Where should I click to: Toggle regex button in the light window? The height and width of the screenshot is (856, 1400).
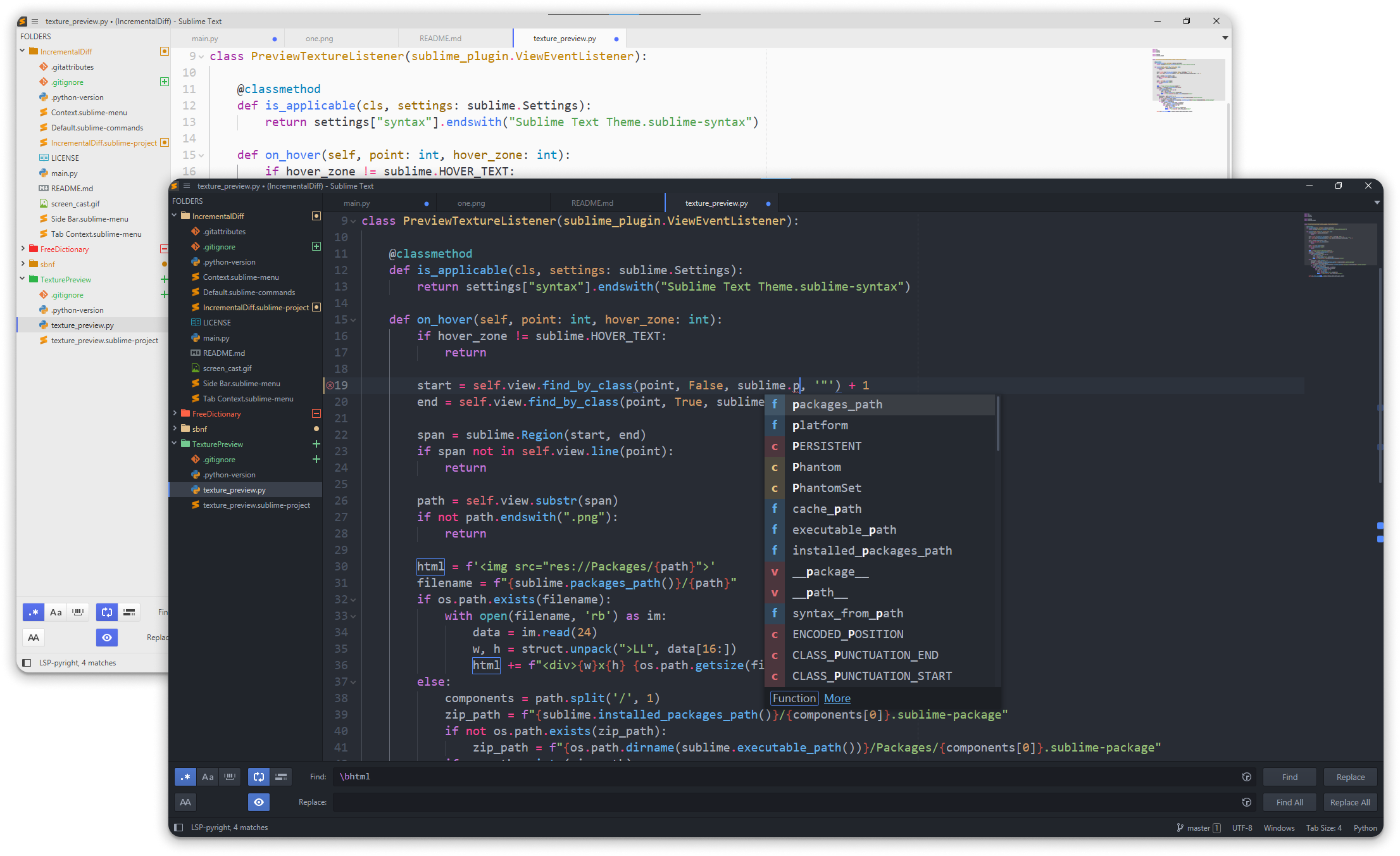pos(34,612)
